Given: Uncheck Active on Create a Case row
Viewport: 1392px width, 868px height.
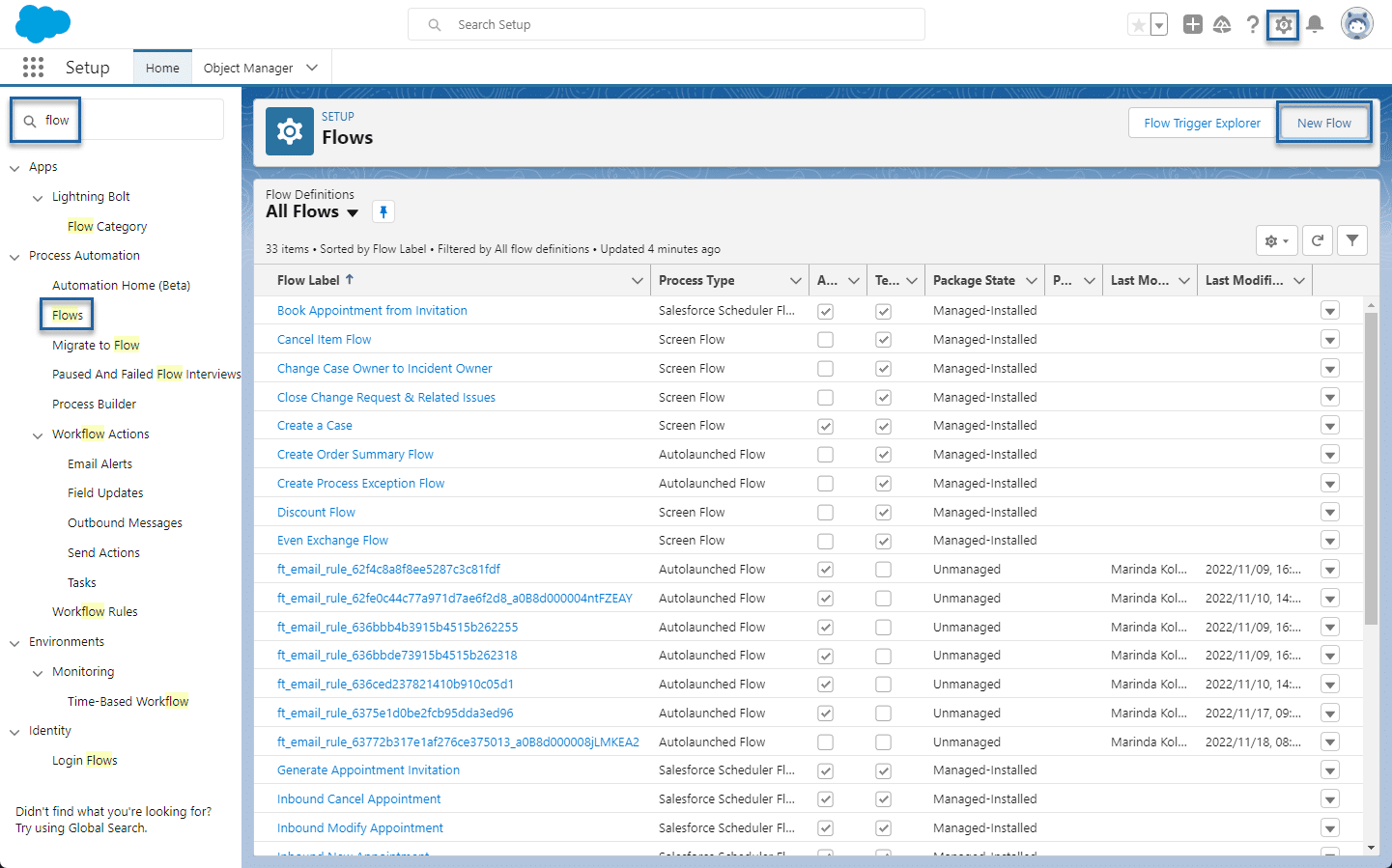Looking at the screenshot, I should pos(825,425).
